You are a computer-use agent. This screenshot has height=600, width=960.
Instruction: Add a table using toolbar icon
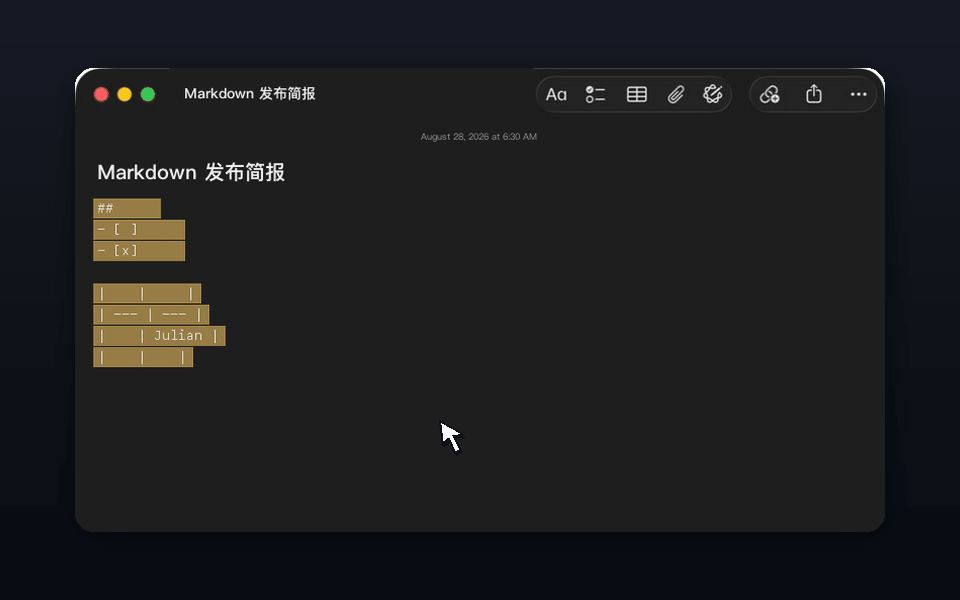[637, 94]
